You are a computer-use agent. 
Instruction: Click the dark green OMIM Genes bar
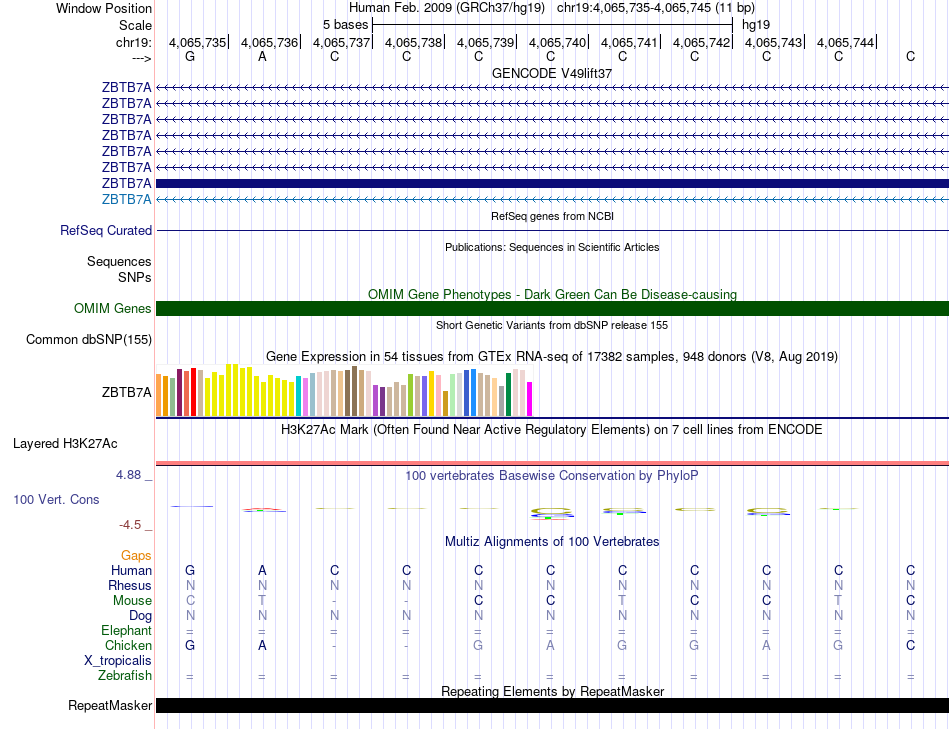coord(552,308)
